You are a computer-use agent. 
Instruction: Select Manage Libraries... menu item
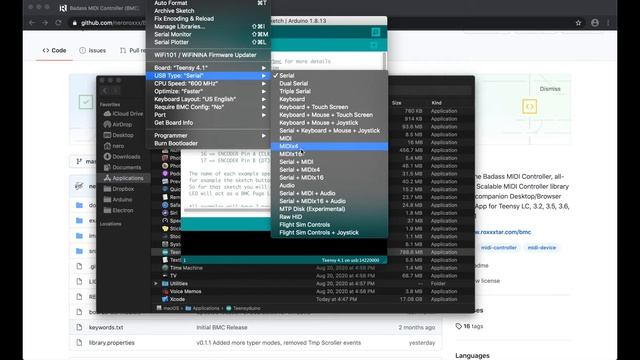pyautogui.click(x=208, y=27)
